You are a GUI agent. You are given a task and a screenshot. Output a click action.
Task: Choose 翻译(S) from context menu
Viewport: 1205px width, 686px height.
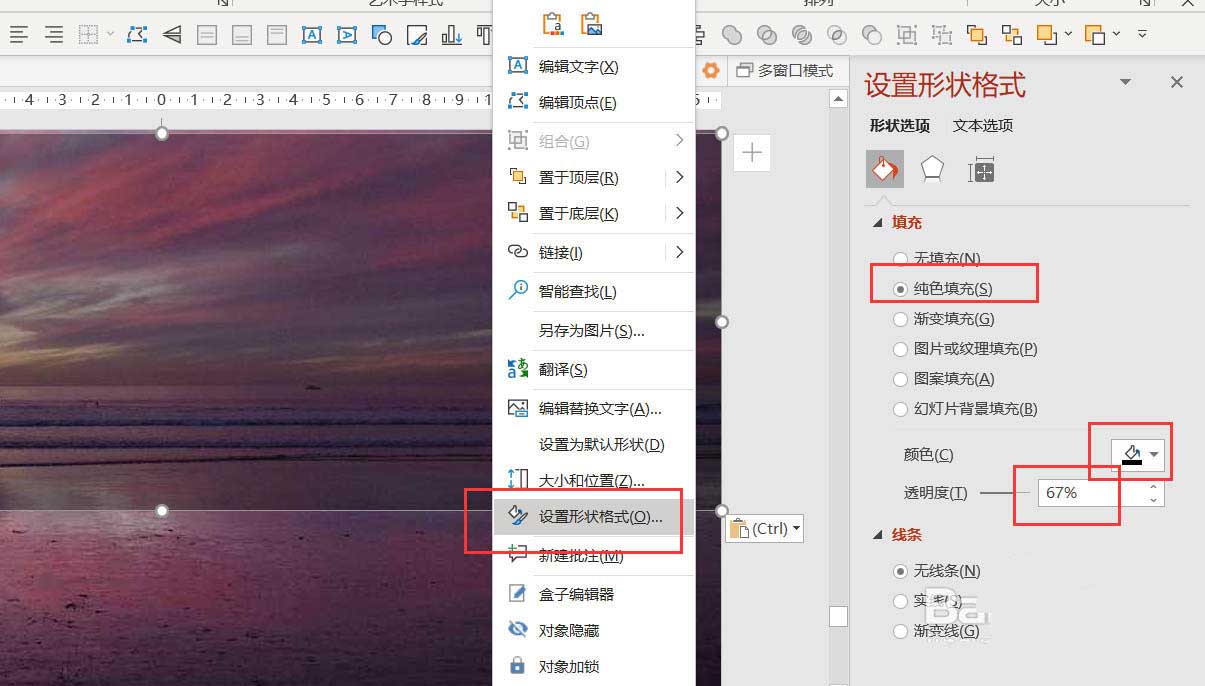[594, 370]
